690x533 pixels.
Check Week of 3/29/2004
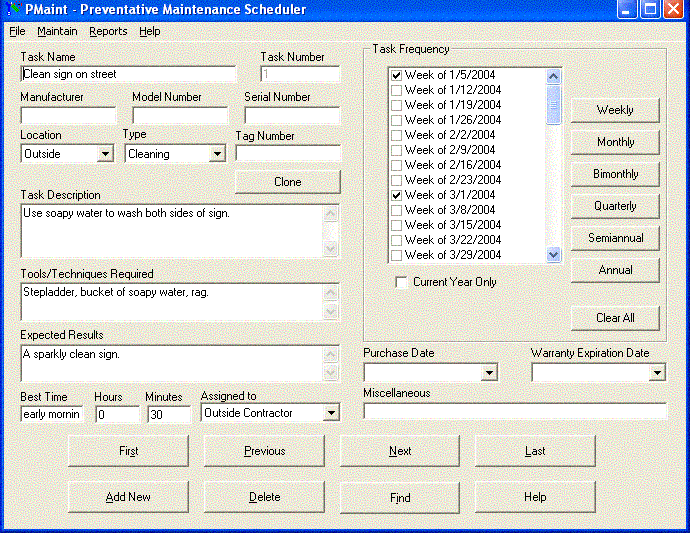[x=396, y=255]
